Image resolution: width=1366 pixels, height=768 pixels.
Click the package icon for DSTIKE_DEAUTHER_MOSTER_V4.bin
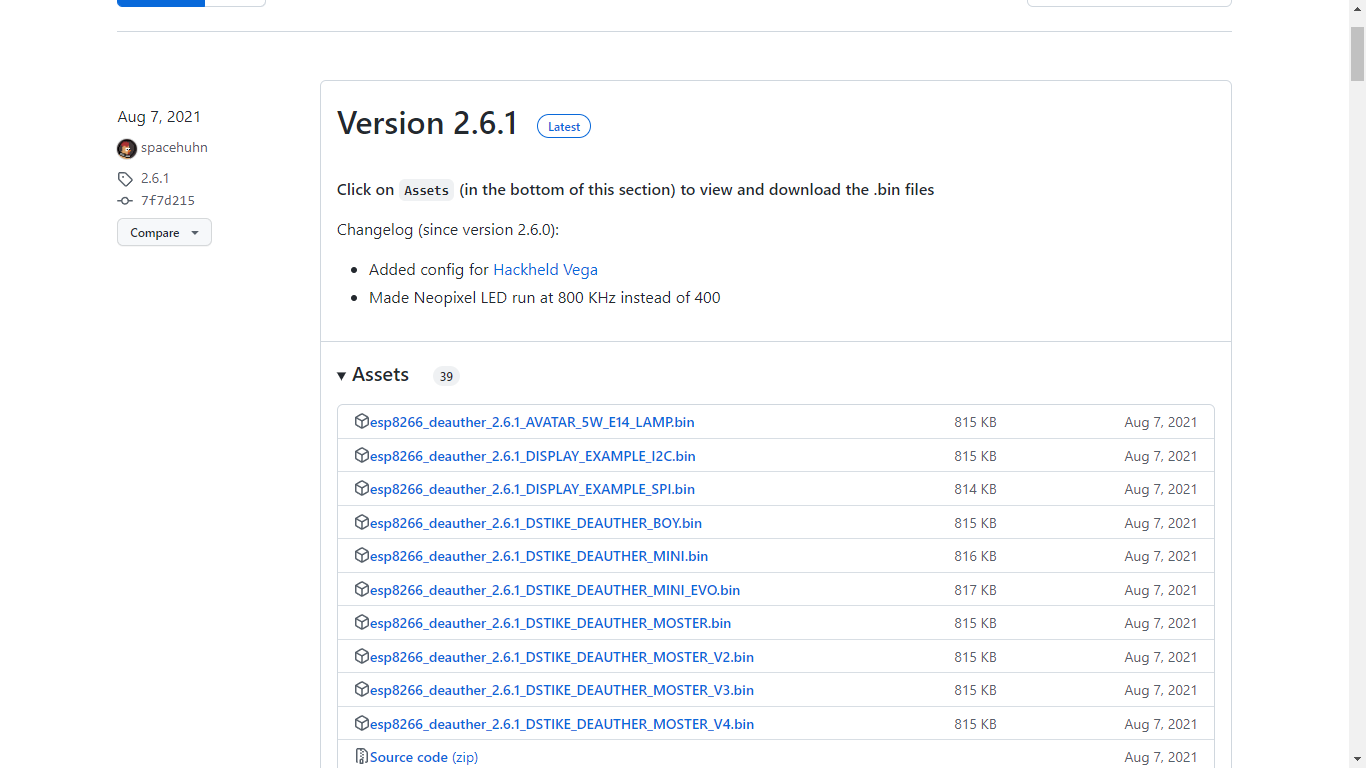click(x=362, y=723)
